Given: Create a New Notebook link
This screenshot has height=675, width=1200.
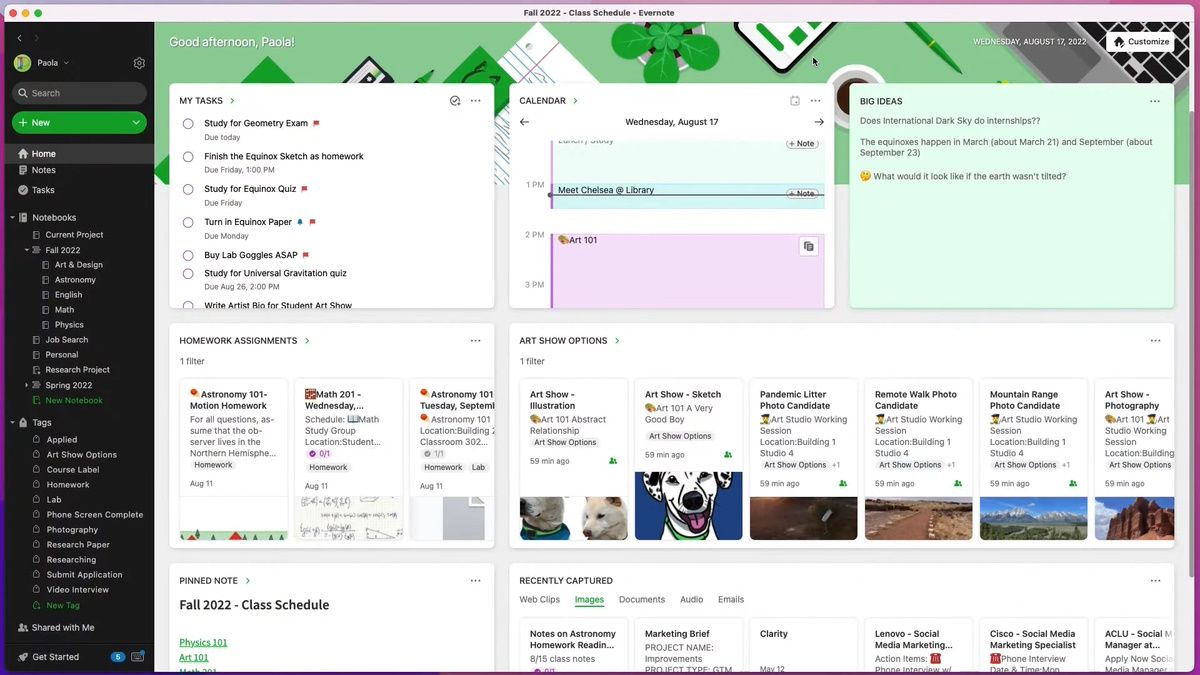Looking at the screenshot, I should (74, 401).
